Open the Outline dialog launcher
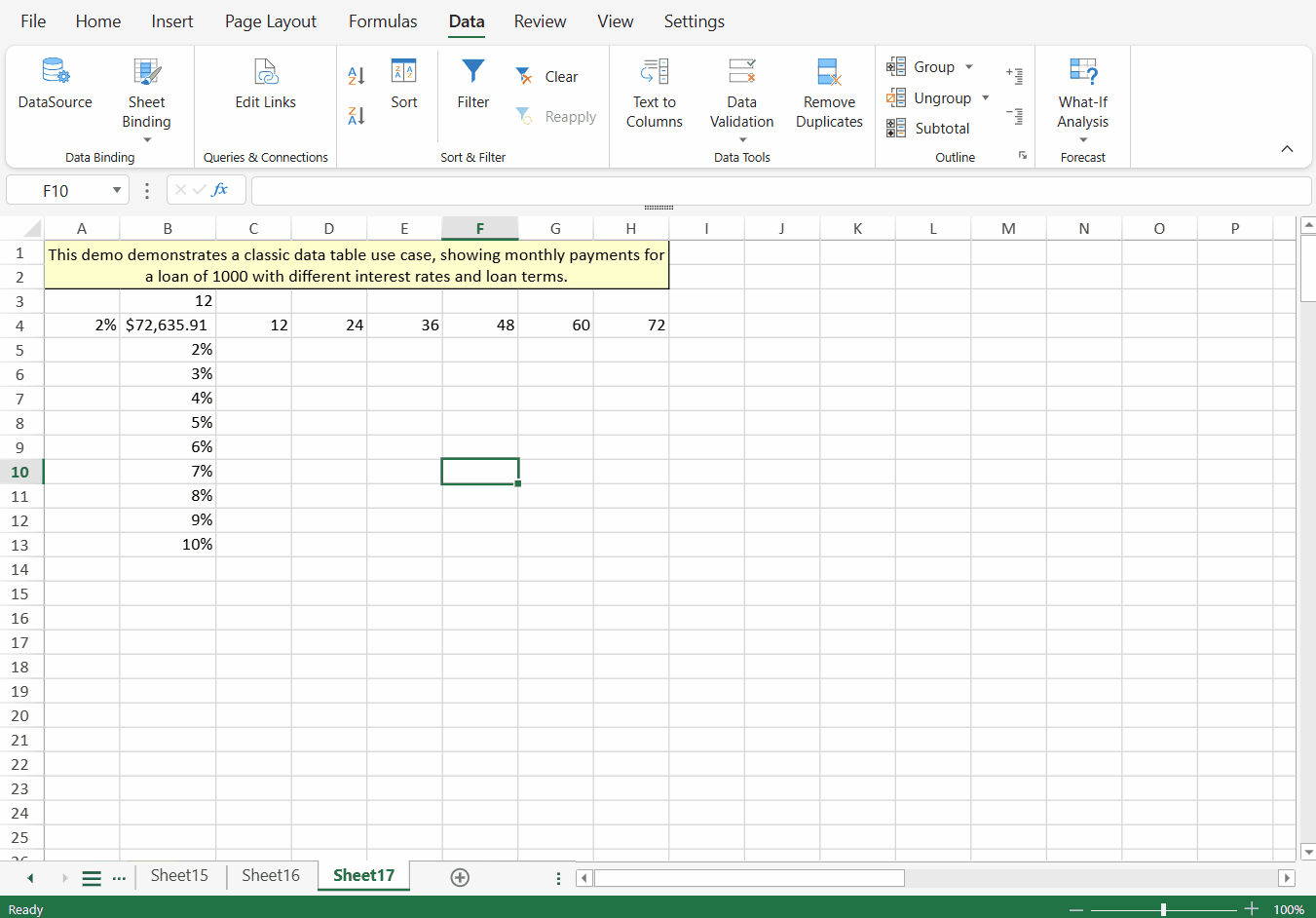This screenshot has width=1316, height=918. (x=1023, y=155)
